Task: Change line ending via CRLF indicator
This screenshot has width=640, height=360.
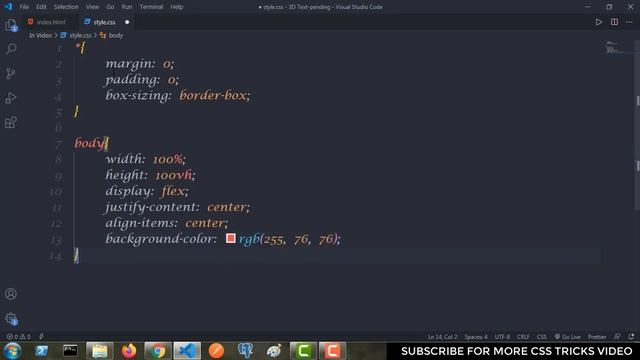Action: click(x=523, y=337)
